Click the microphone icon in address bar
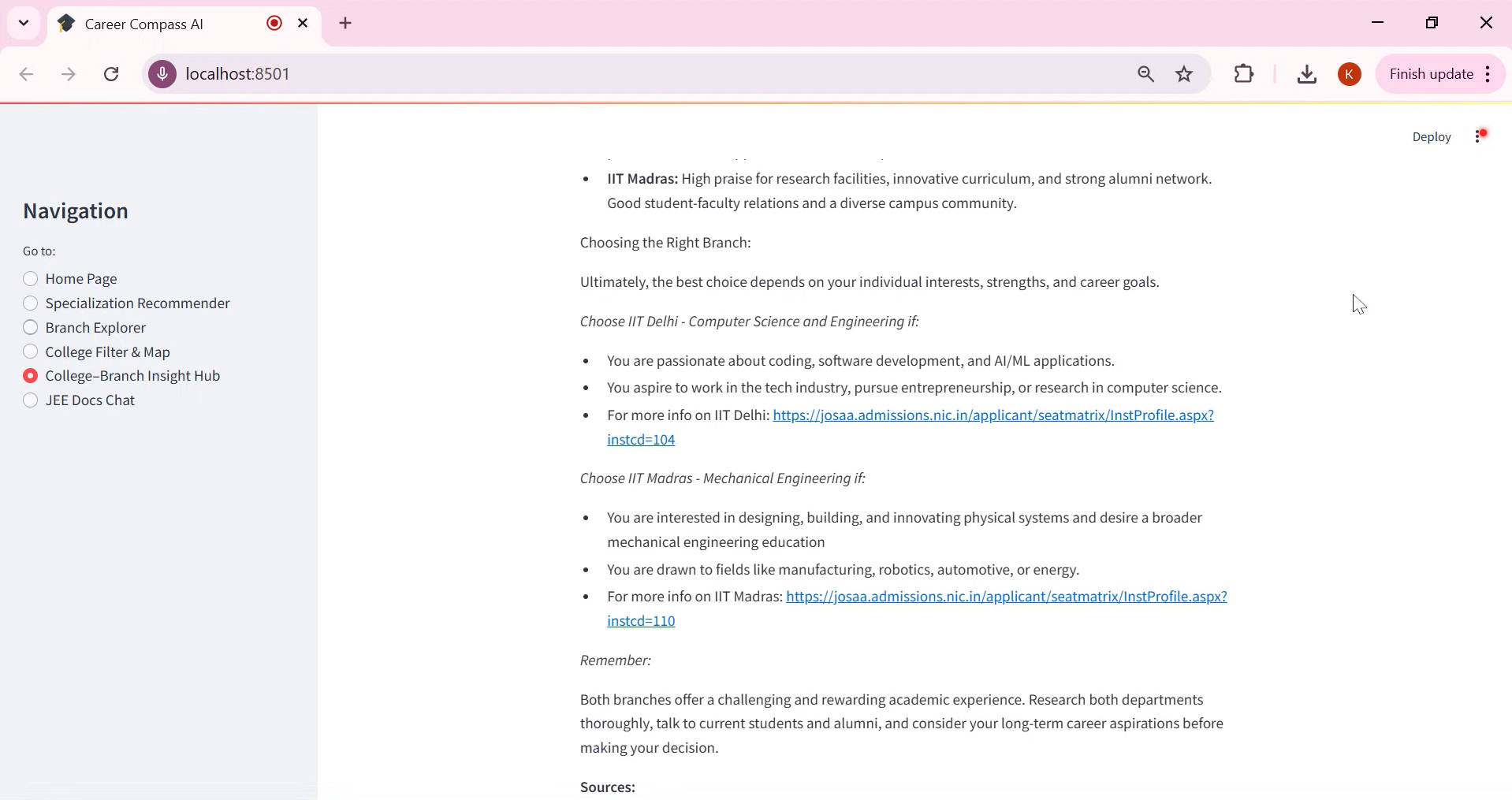 point(162,74)
